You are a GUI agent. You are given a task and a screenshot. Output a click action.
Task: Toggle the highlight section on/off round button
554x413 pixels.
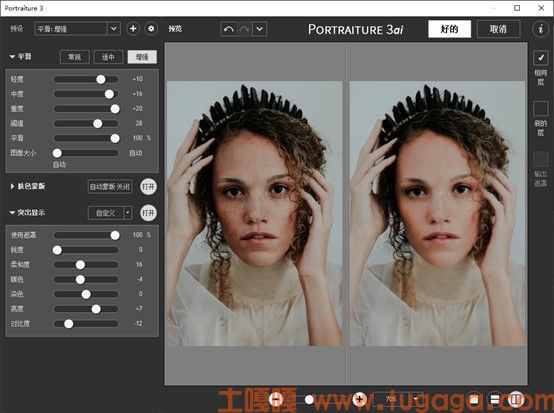[148, 213]
